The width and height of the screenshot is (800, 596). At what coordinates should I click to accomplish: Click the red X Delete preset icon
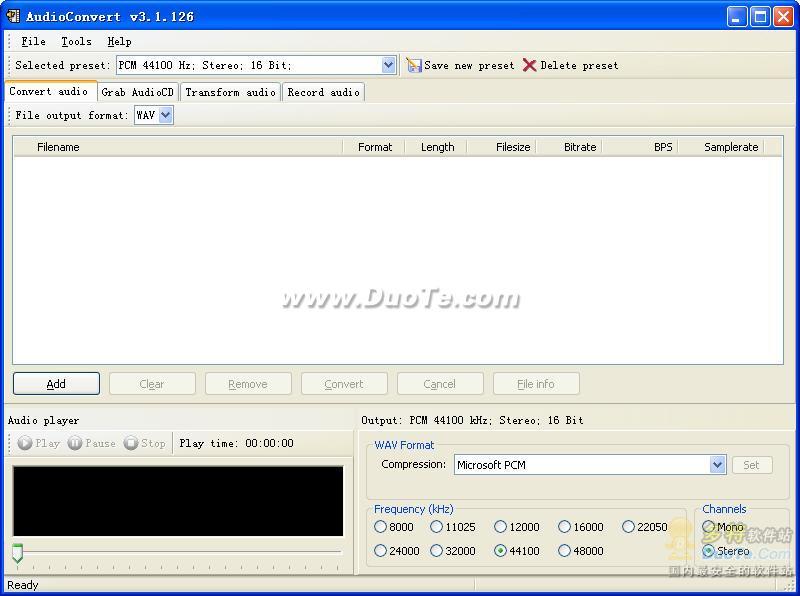(530, 65)
